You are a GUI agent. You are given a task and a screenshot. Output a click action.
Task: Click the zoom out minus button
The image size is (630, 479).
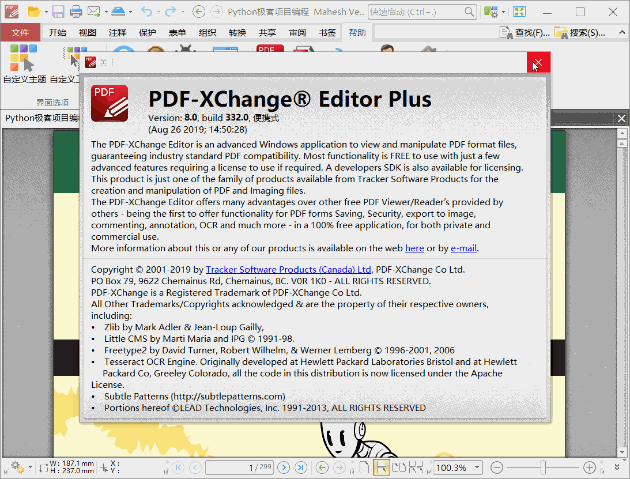(x=497, y=467)
